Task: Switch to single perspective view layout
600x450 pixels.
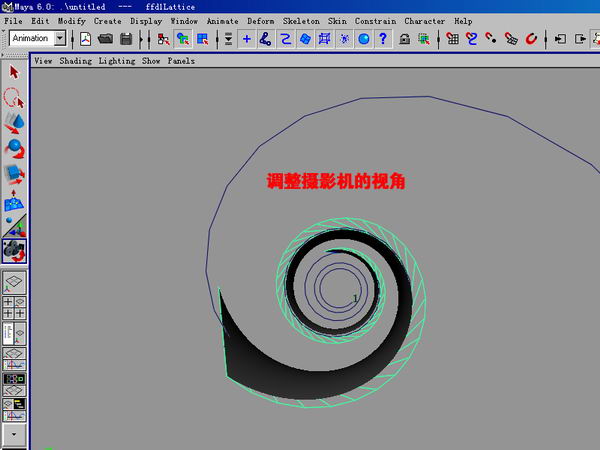Action: click(x=15, y=283)
